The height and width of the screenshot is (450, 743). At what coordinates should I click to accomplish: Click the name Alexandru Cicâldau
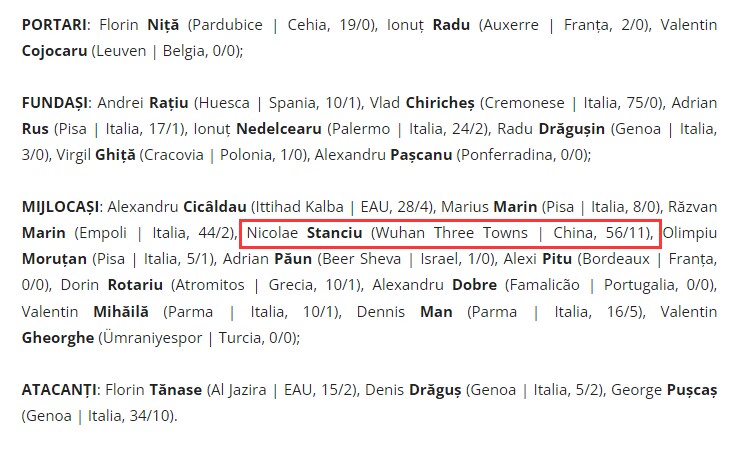click(x=177, y=207)
